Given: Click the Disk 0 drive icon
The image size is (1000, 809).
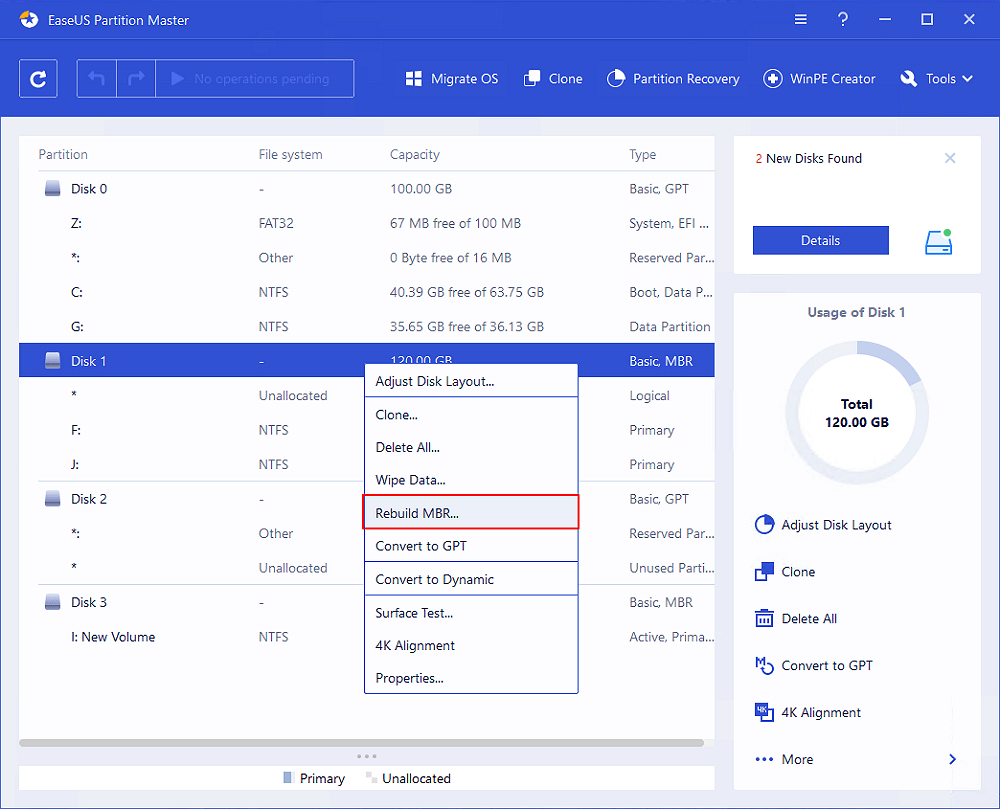Looking at the screenshot, I should coord(52,189).
